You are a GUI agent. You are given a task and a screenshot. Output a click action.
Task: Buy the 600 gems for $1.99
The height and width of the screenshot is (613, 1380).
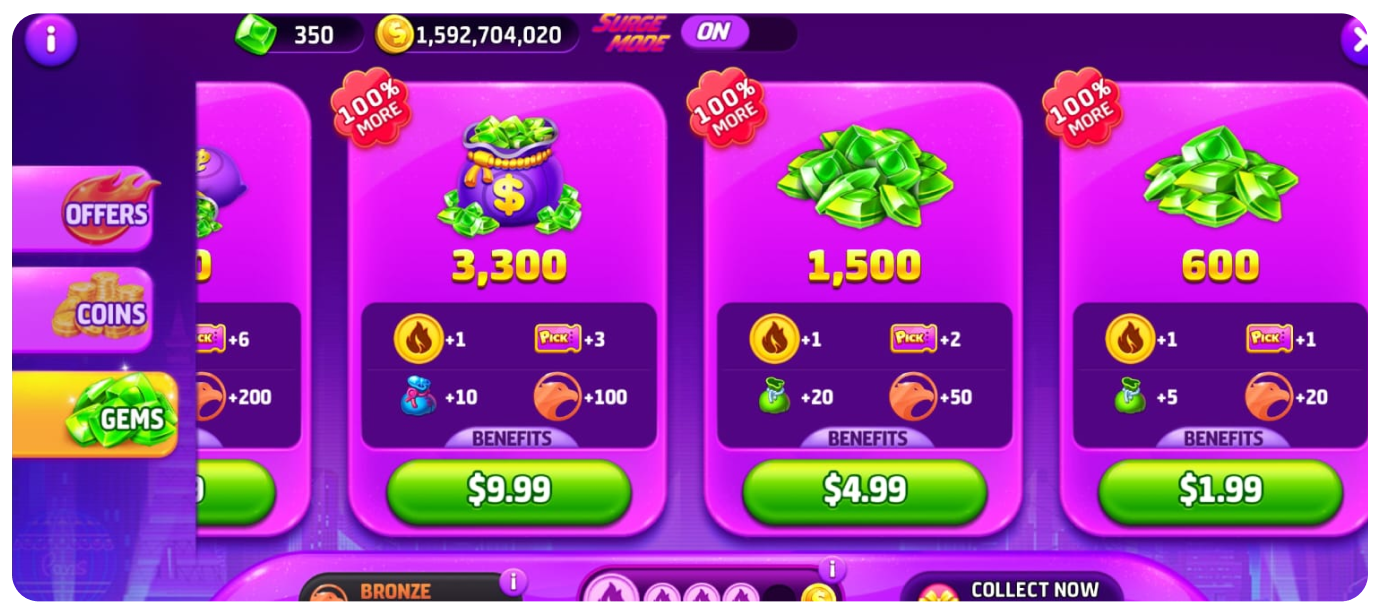tap(1220, 491)
